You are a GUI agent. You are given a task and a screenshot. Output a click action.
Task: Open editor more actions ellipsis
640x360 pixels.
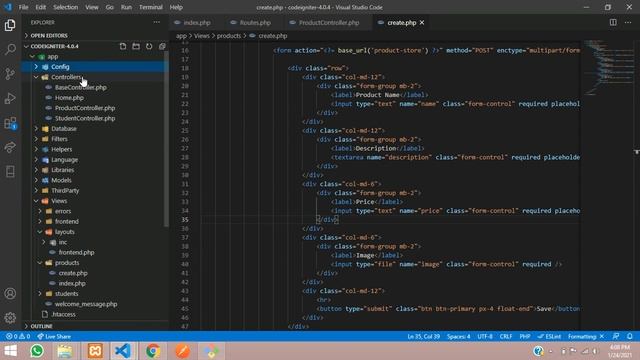(628, 22)
